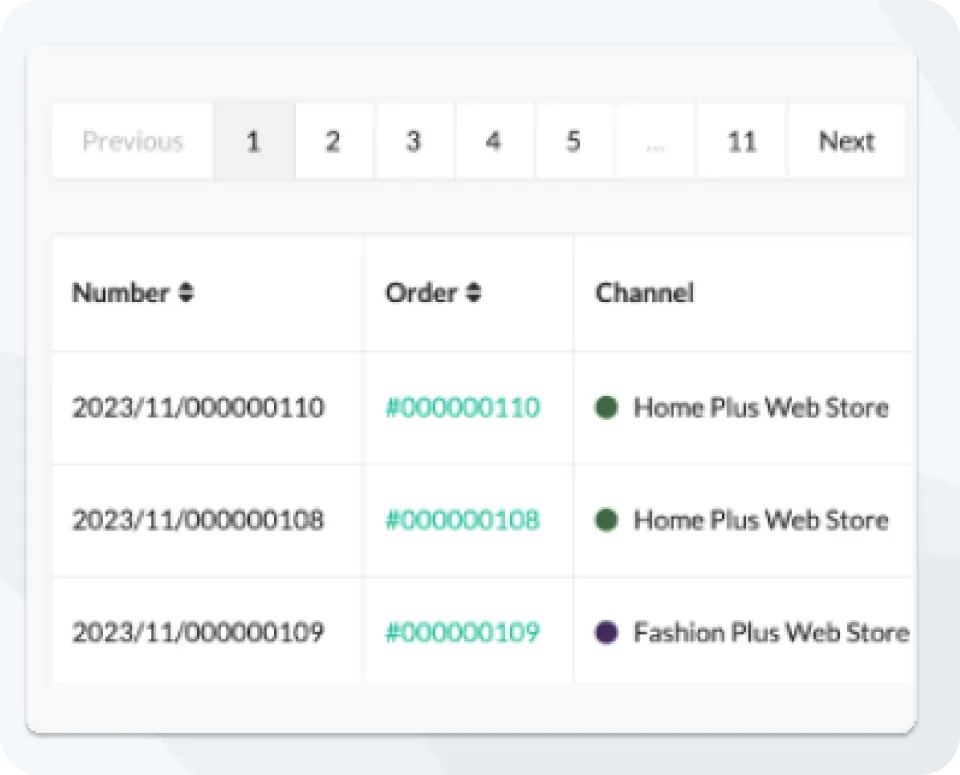
Task: Select invoice number 2023/11/000000110
Action: (x=198, y=408)
